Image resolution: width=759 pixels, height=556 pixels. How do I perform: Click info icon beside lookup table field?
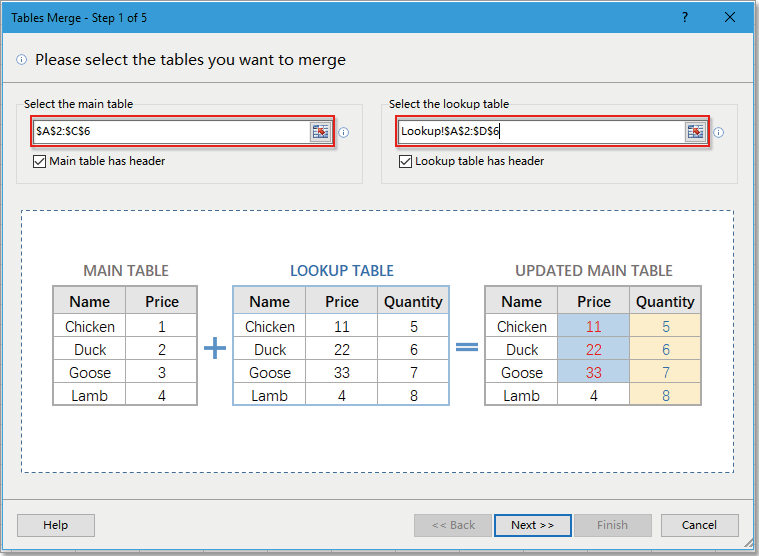coord(718,132)
